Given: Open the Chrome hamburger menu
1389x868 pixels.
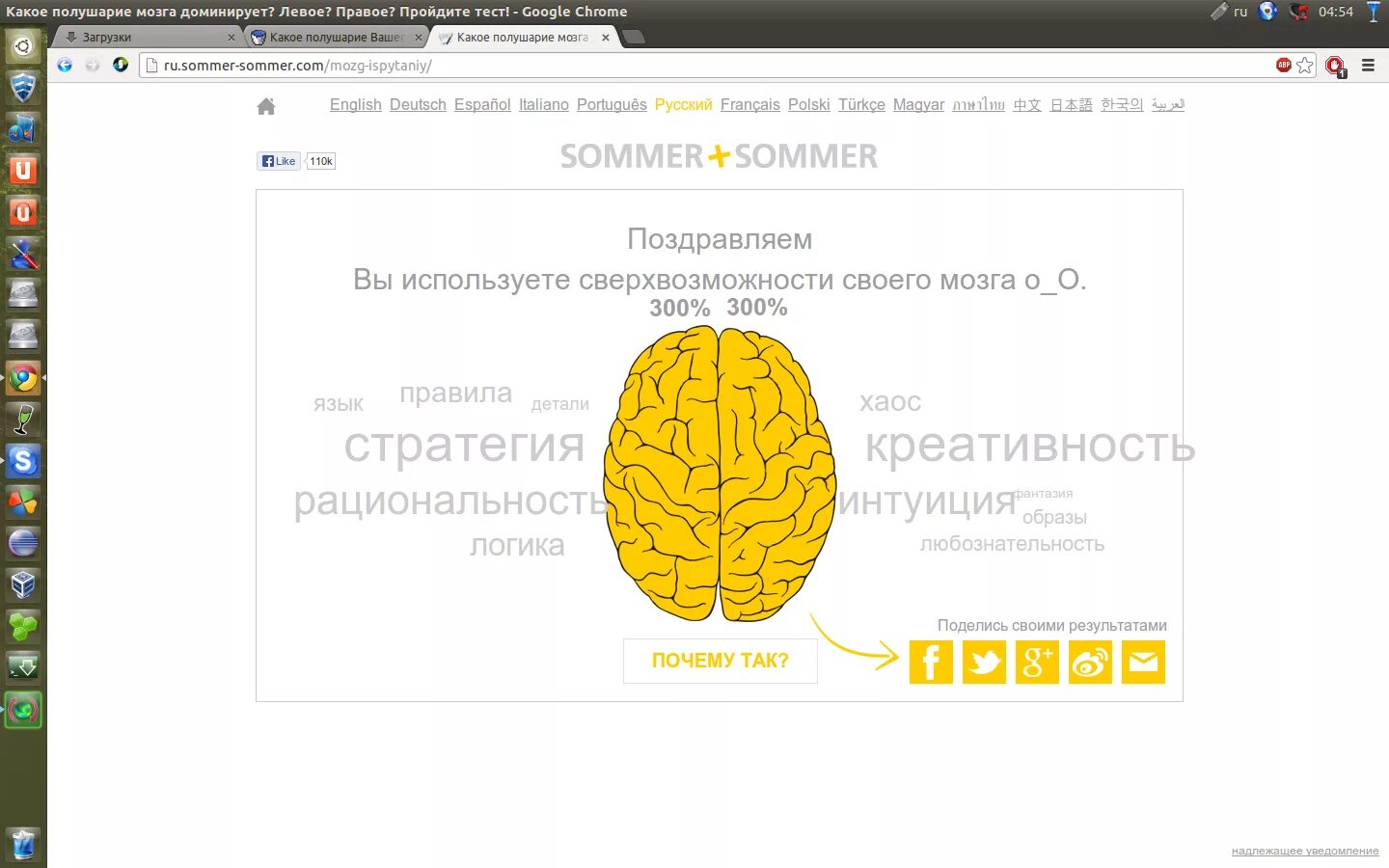Looking at the screenshot, I should click(1368, 65).
